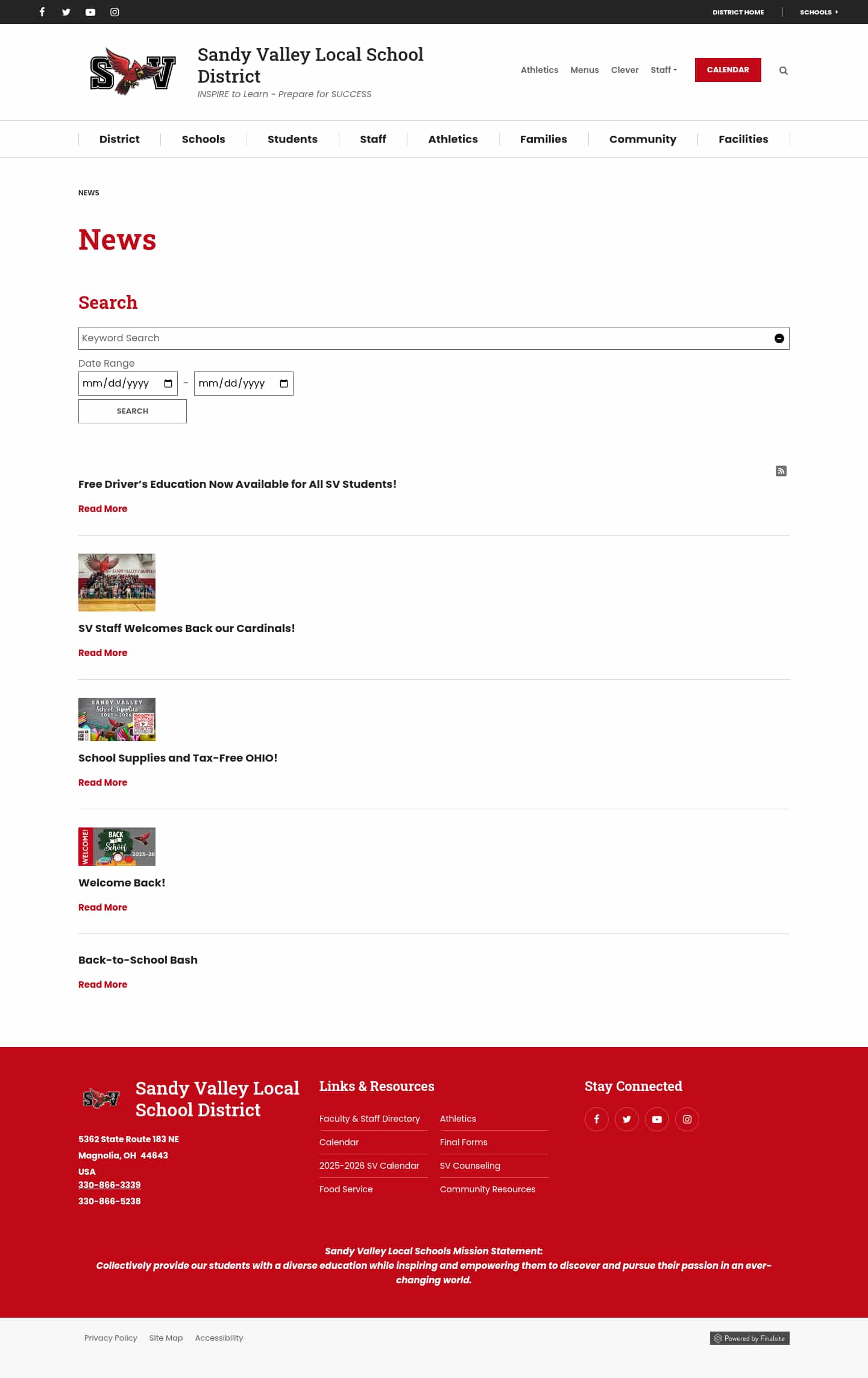Open footer Calendar link
The image size is (868, 1378).
[x=339, y=1142]
